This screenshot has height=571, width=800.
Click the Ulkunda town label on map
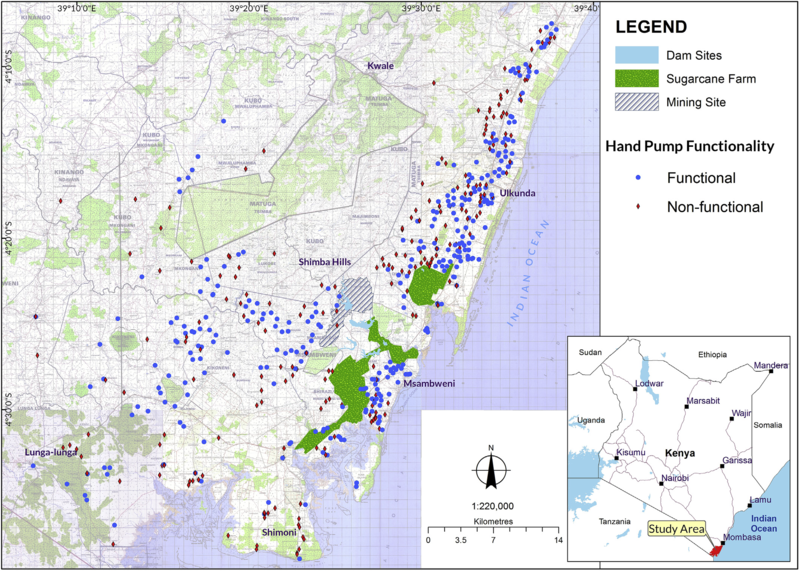[x=519, y=193]
